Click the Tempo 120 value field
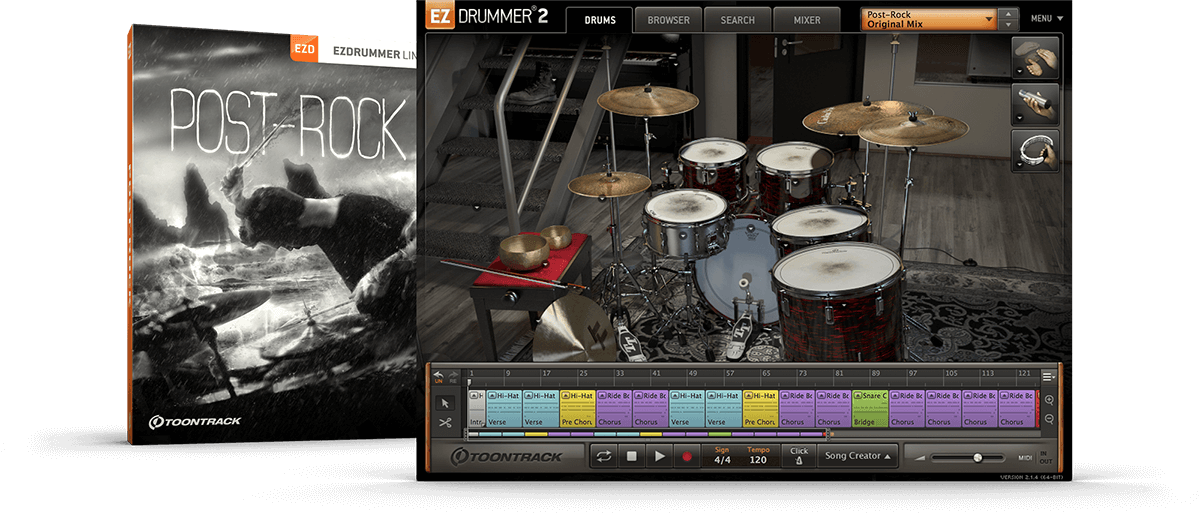Screen dimensions: 1200x517 758,456
